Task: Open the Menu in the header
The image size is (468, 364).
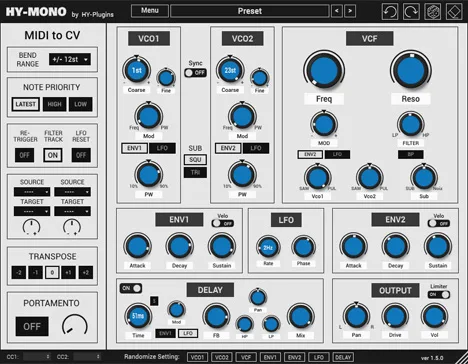Action: click(x=150, y=11)
